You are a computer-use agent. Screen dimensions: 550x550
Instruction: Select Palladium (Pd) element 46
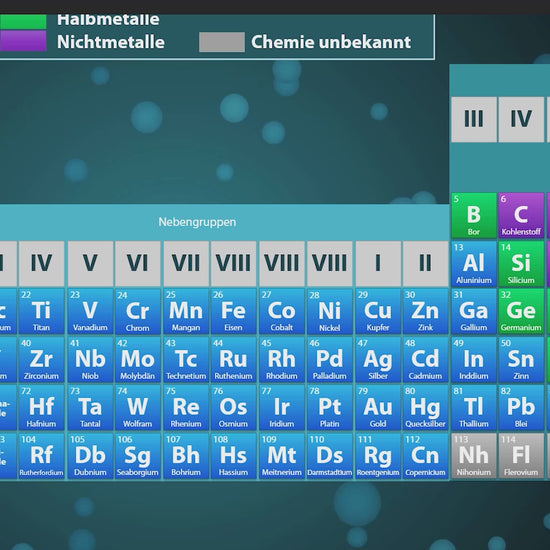329,360
